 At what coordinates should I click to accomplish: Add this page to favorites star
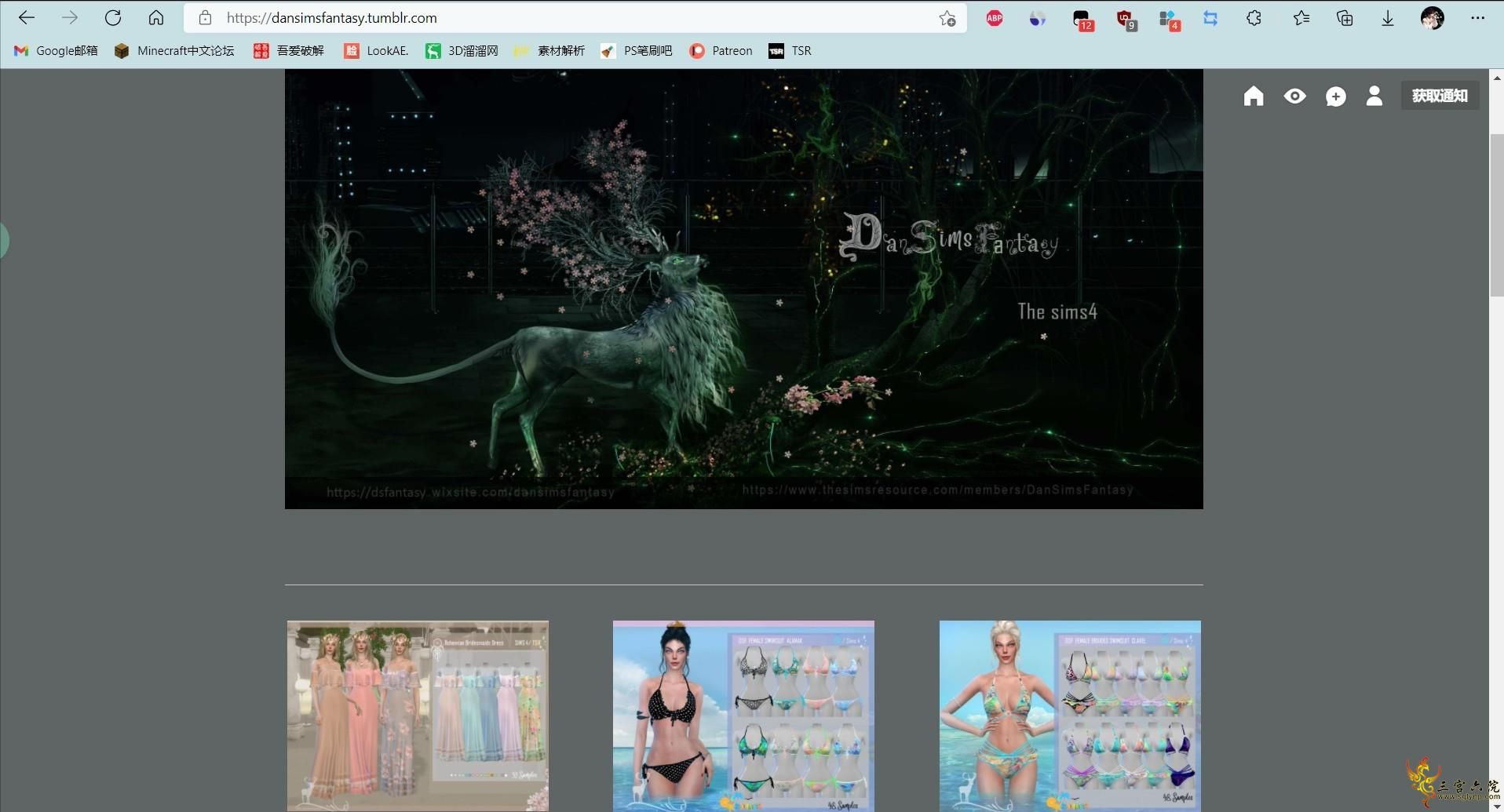point(947,18)
